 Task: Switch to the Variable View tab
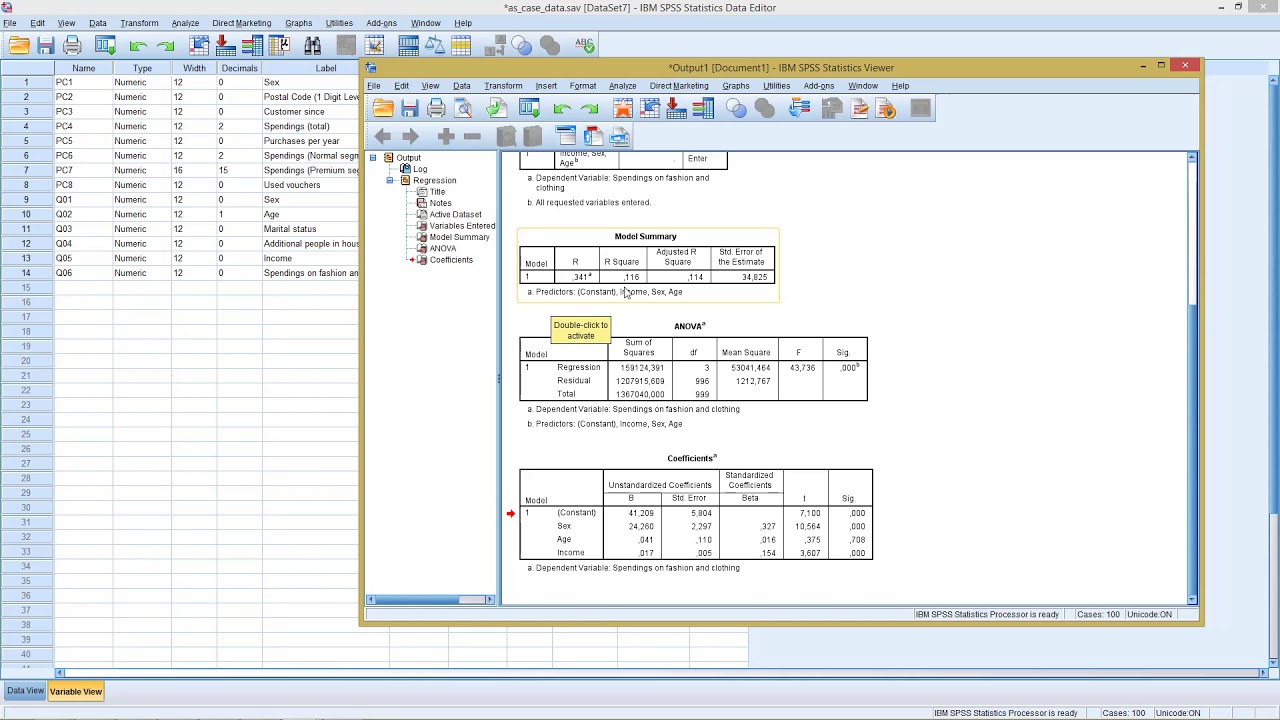tap(76, 691)
